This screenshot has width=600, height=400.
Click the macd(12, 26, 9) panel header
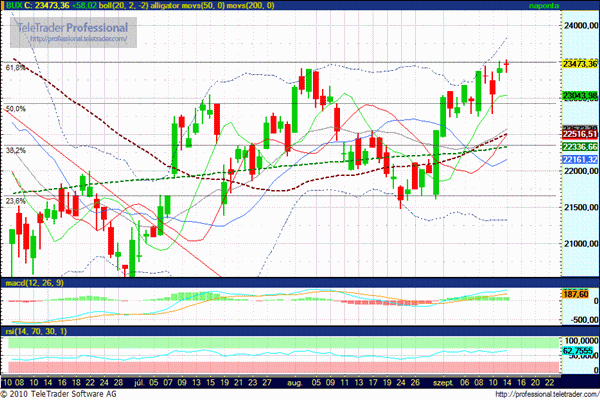click(35, 284)
